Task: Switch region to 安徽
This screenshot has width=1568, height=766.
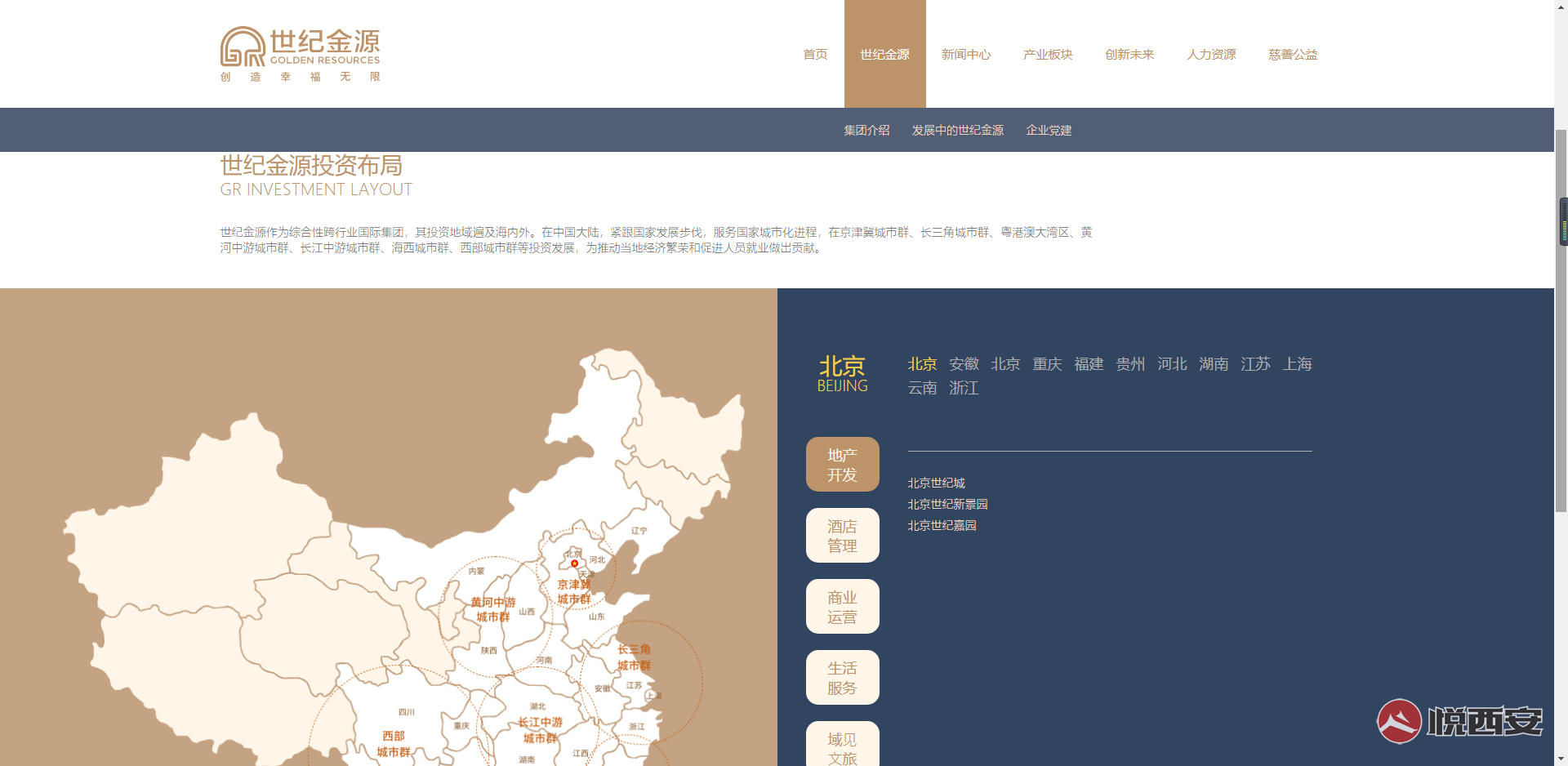Action: [x=964, y=364]
